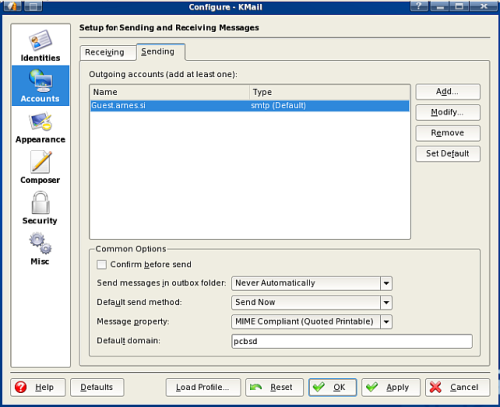
Task: Expand the Send messages in outbox folder dropdown
Action: (x=386, y=283)
